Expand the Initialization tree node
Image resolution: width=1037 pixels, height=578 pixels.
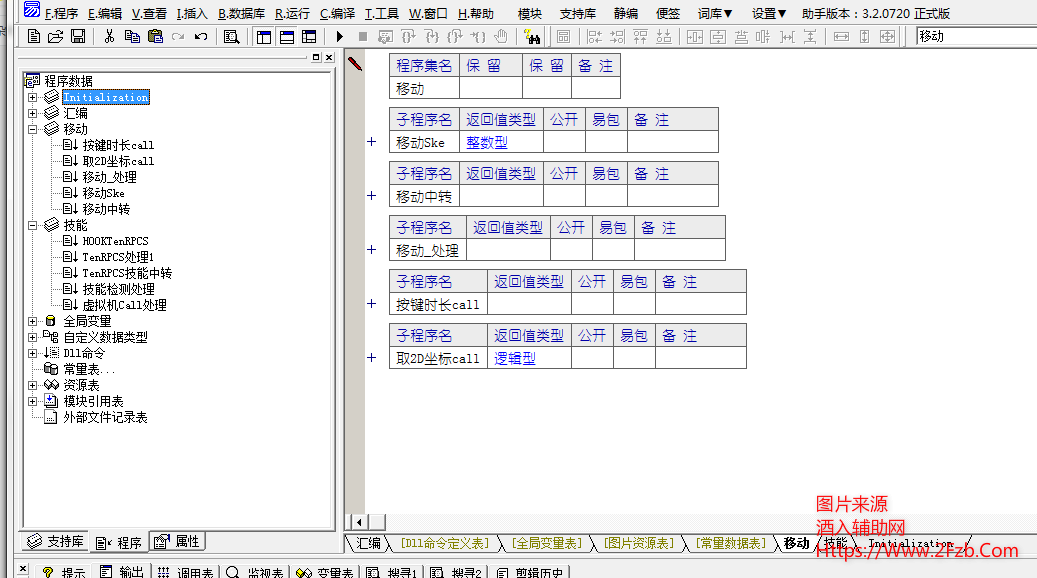coord(33,97)
